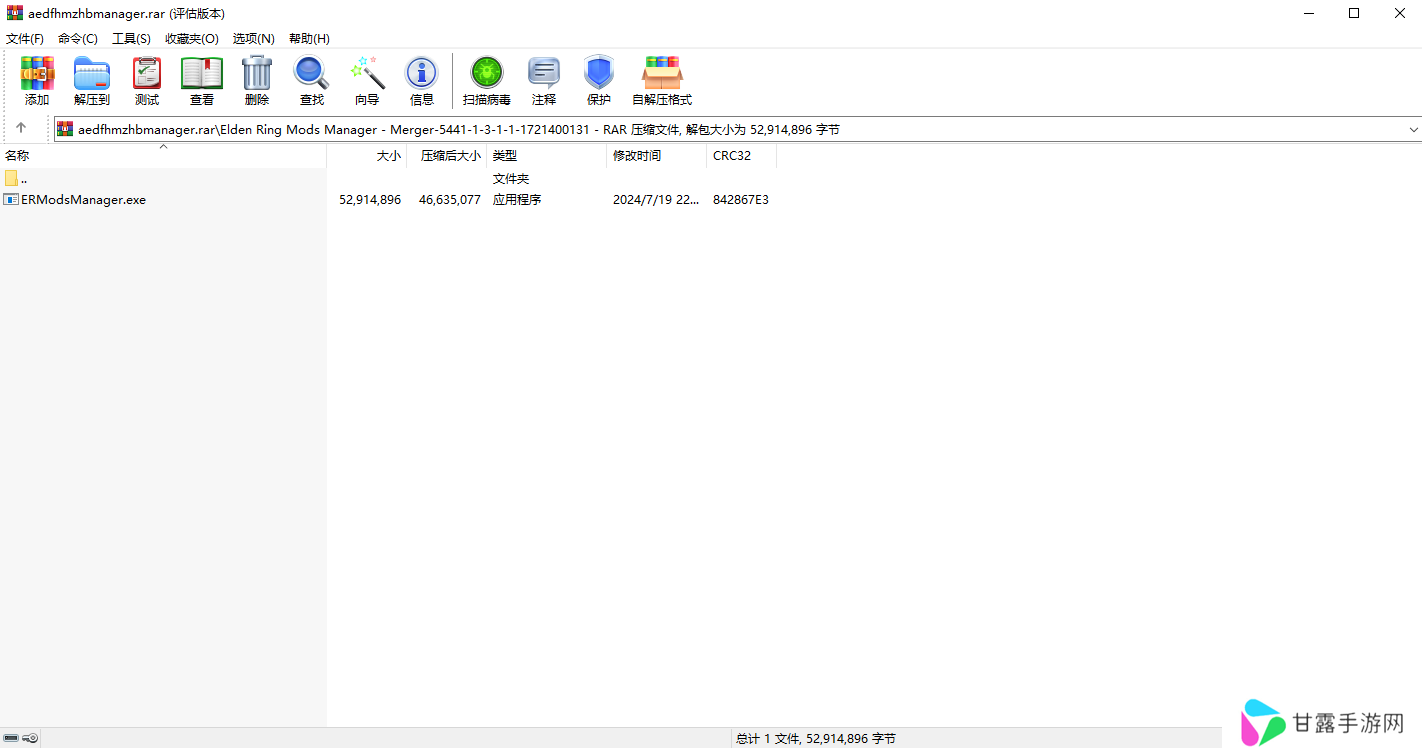Sort by 名称 column header
Screen dimensions: 1422x748
(x=163, y=155)
